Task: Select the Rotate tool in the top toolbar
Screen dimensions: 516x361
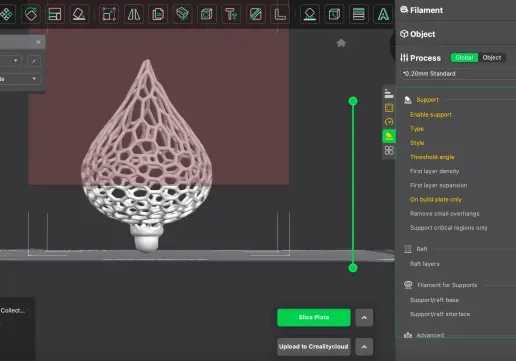Action: (31, 14)
